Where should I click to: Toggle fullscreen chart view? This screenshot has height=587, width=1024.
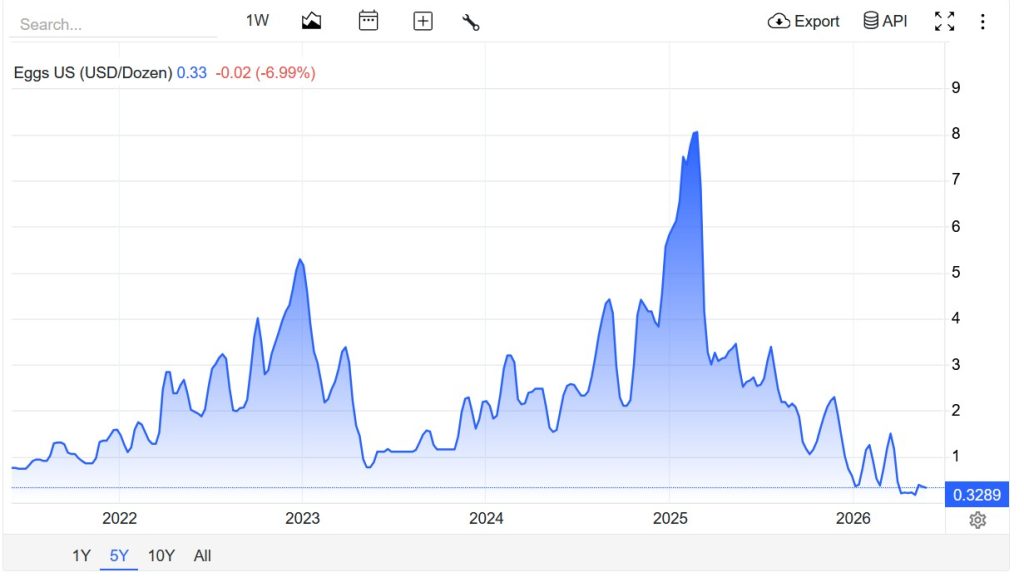(944, 22)
